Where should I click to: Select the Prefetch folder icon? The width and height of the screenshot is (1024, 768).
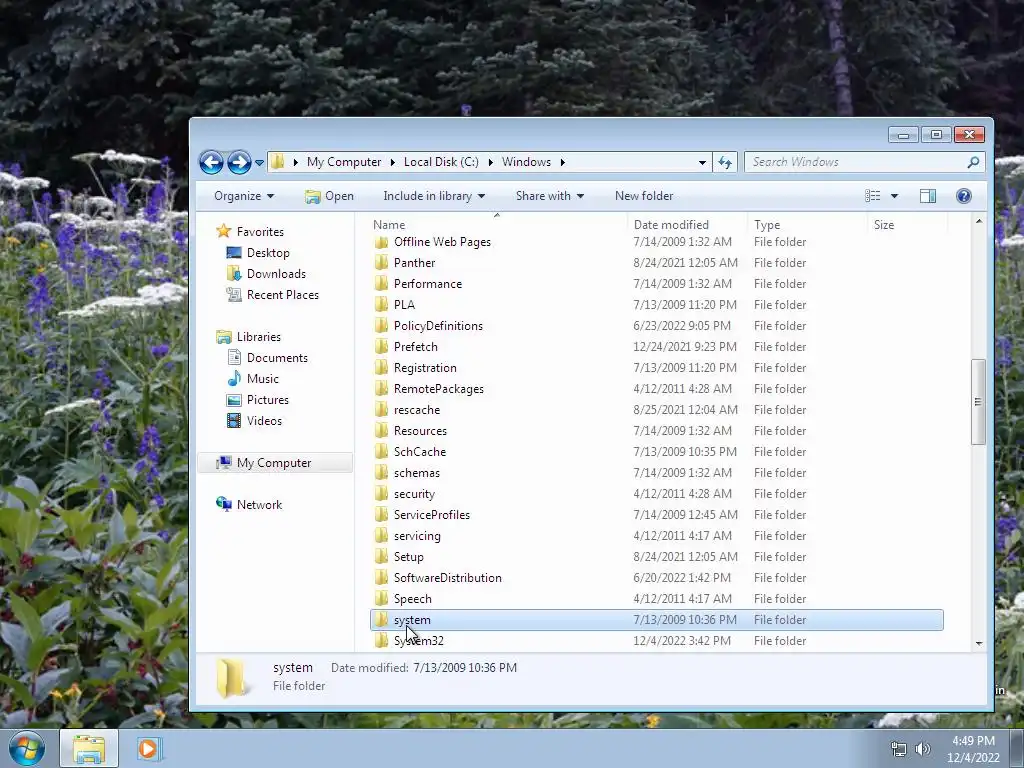click(x=381, y=347)
